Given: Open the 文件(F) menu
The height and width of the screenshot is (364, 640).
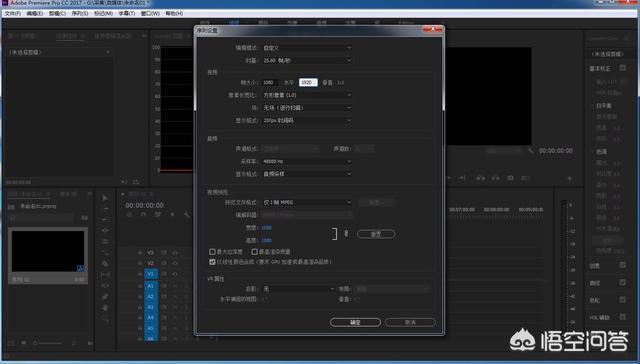Looking at the screenshot, I should pos(13,13).
